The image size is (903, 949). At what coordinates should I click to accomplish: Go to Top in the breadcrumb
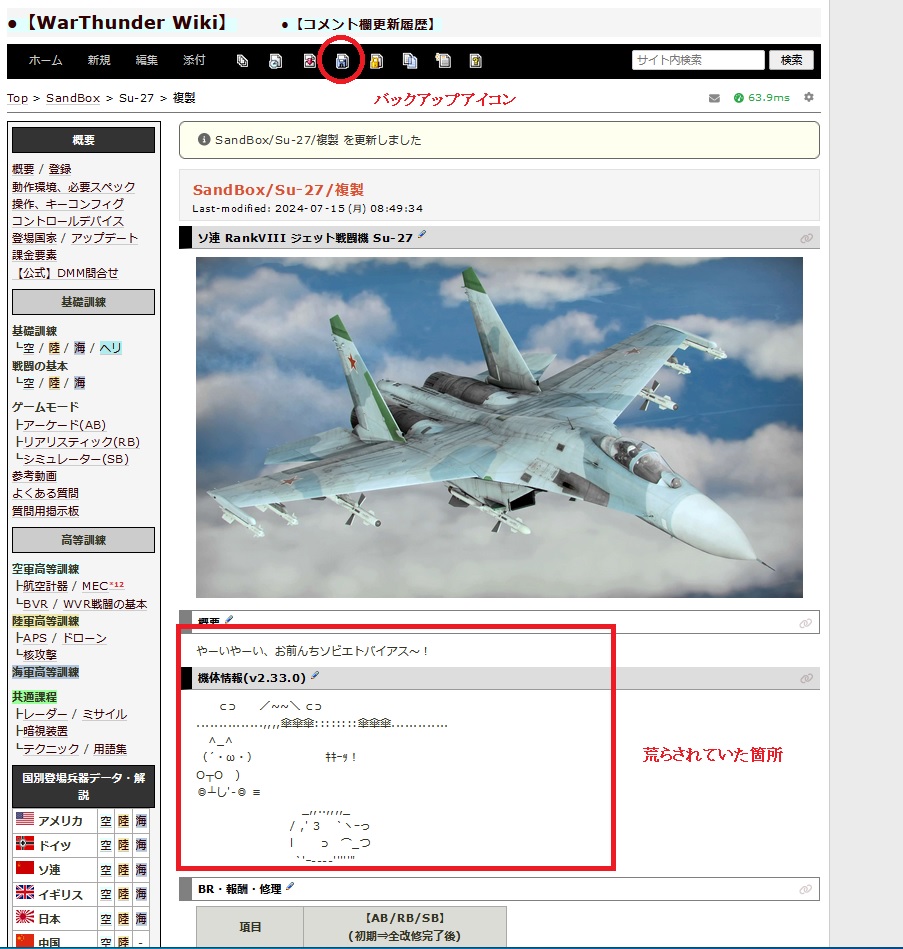pos(18,98)
